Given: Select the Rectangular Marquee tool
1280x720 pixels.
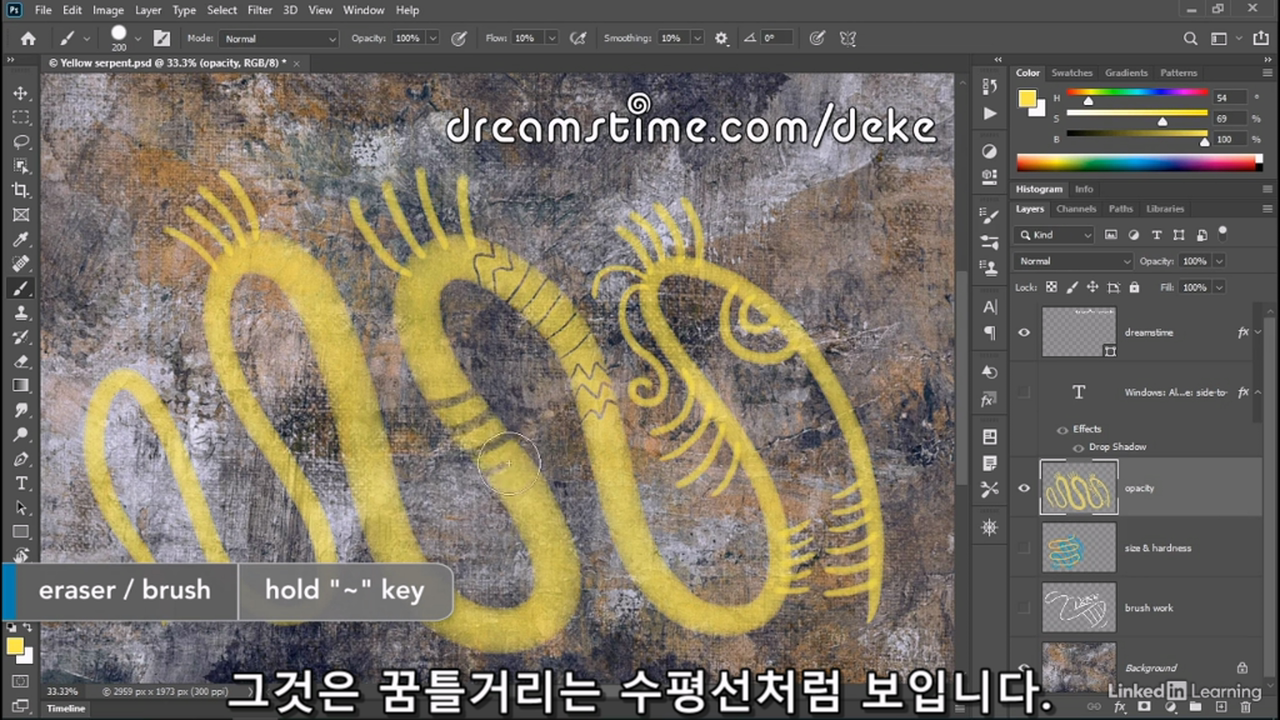Looking at the screenshot, I should point(21,117).
